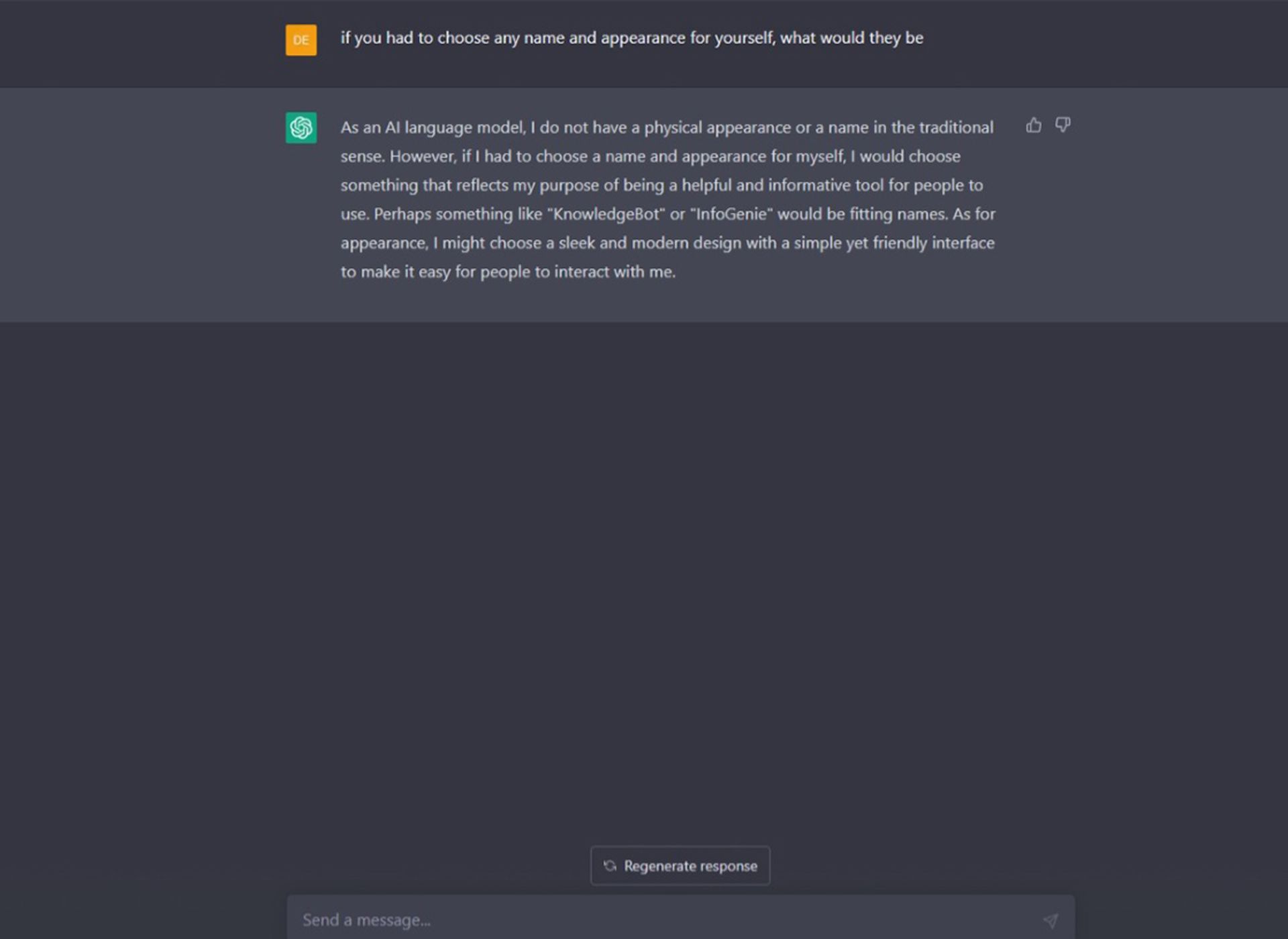Focus the Send a message input field
Viewport: 1288px width, 939px height.
tap(680, 918)
